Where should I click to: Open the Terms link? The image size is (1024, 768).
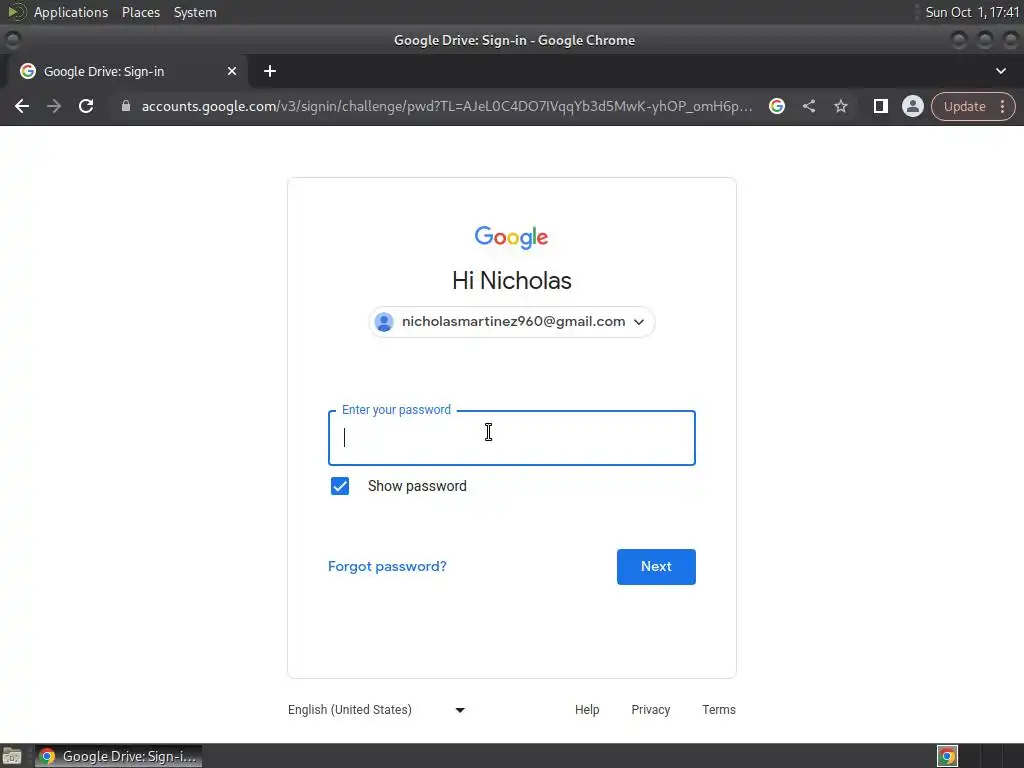click(x=718, y=710)
